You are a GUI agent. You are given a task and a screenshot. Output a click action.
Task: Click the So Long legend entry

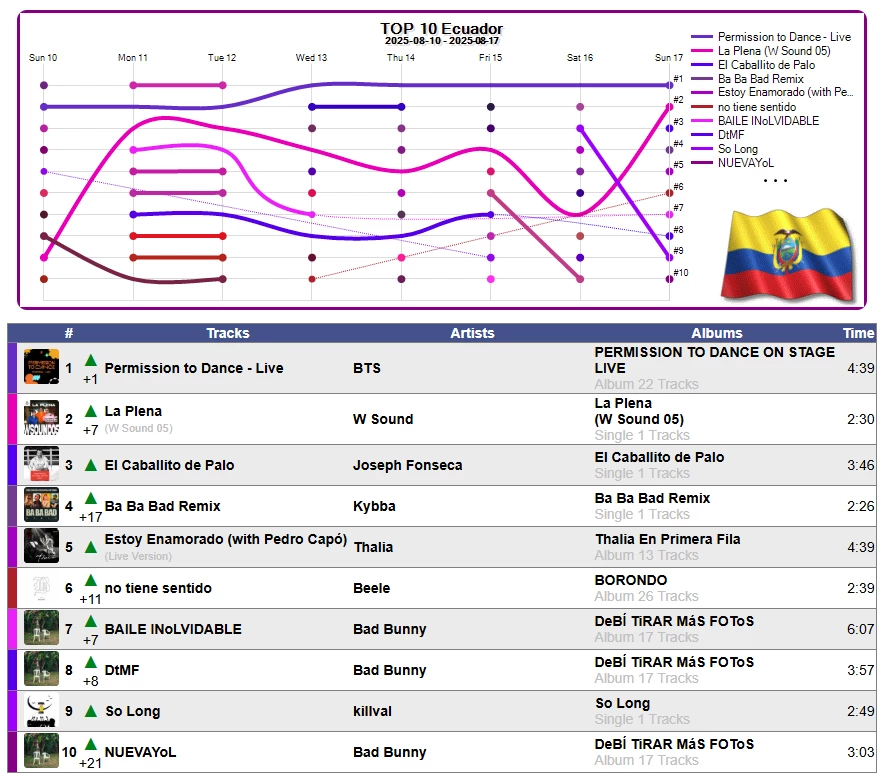pos(724,149)
